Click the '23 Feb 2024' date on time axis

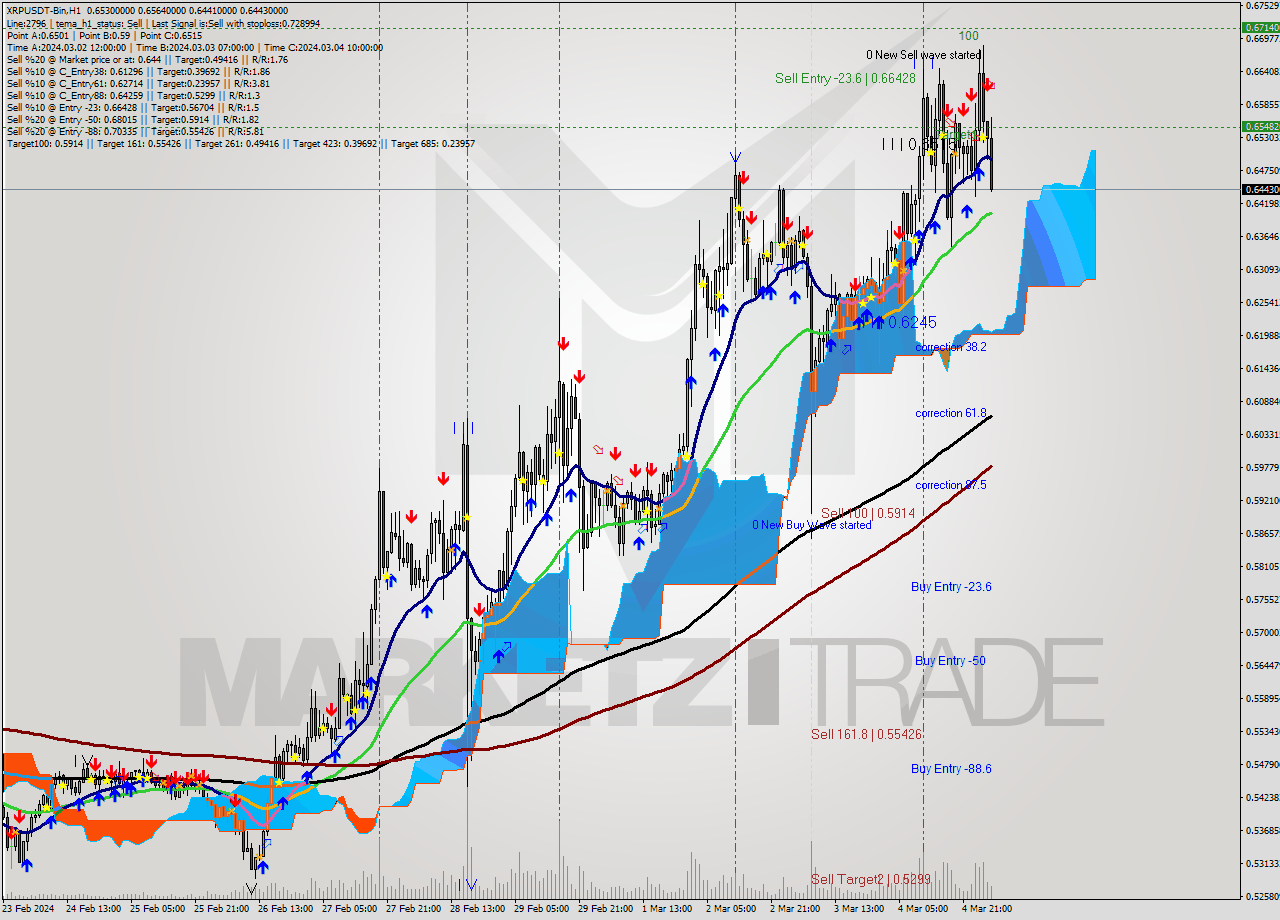coord(29,908)
